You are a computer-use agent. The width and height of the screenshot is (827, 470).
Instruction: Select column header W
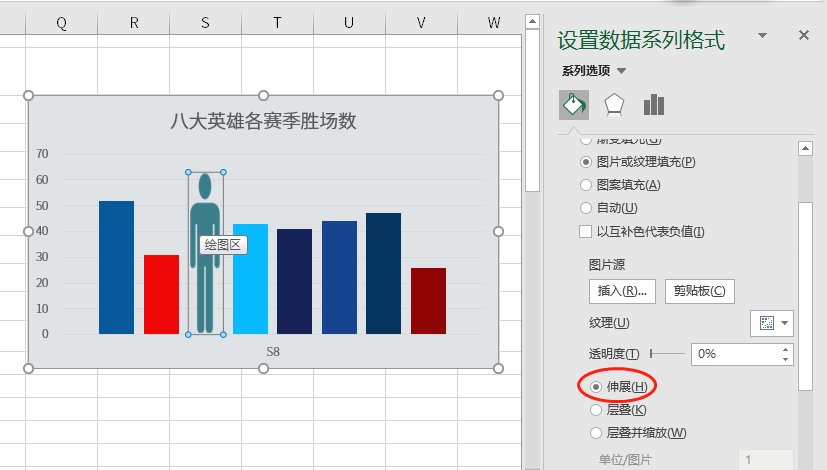[x=493, y=23]
